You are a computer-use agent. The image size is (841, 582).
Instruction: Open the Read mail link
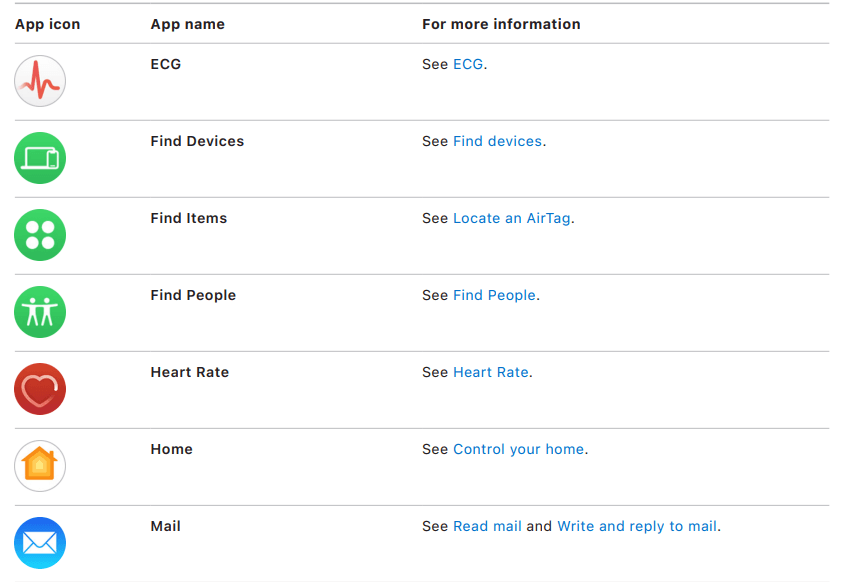(487, 526)
